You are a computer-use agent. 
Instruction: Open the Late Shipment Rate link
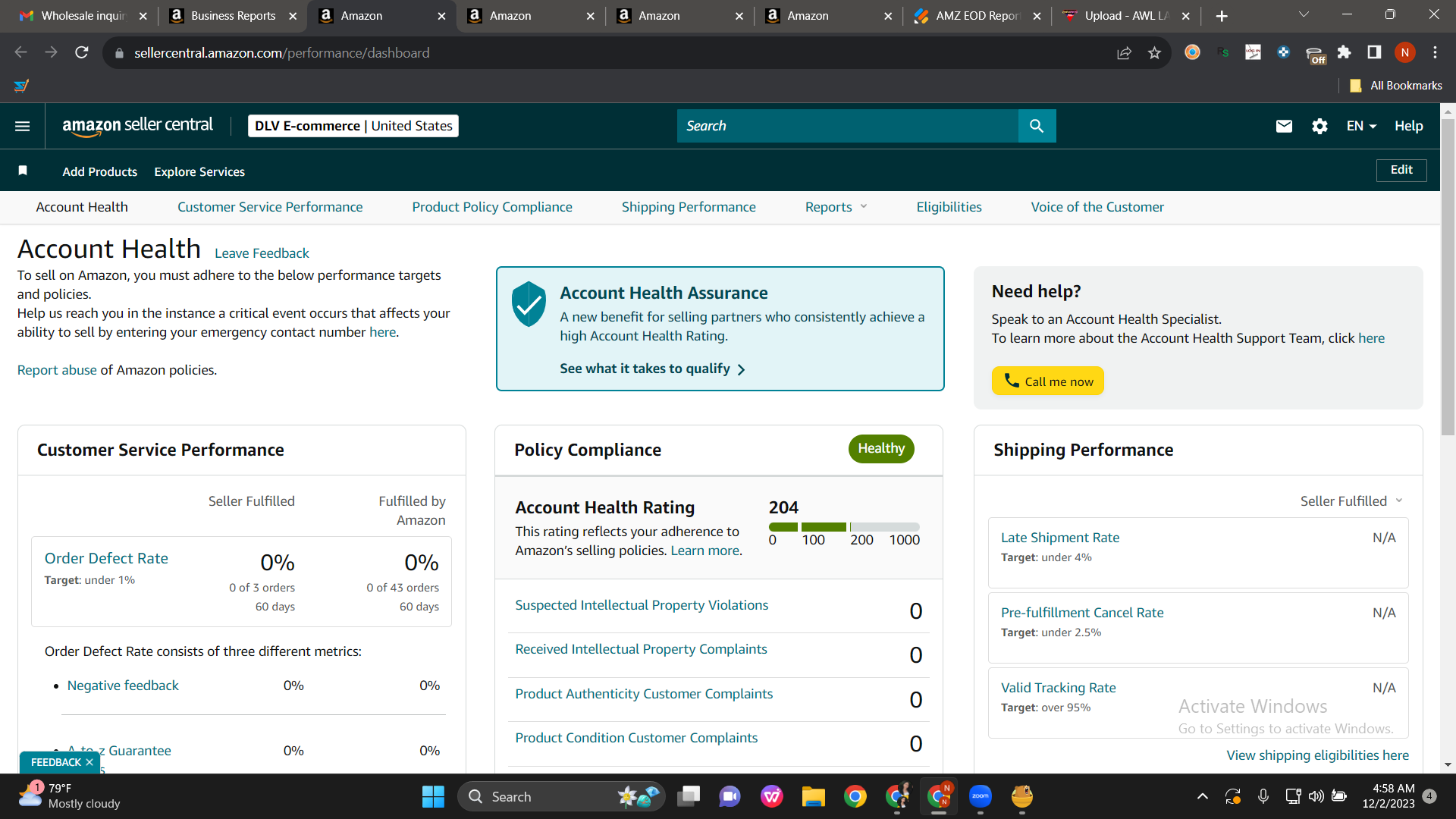pyautogui.click(x=1060, y=538)
